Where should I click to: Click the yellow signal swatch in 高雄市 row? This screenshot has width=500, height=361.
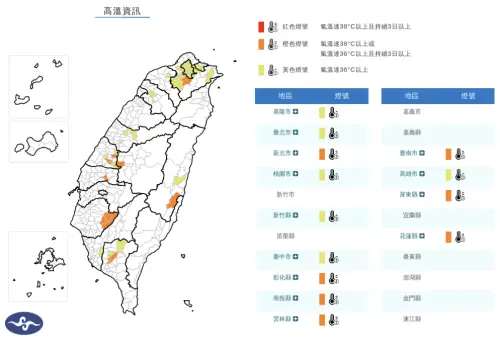[x=448, y=175]
